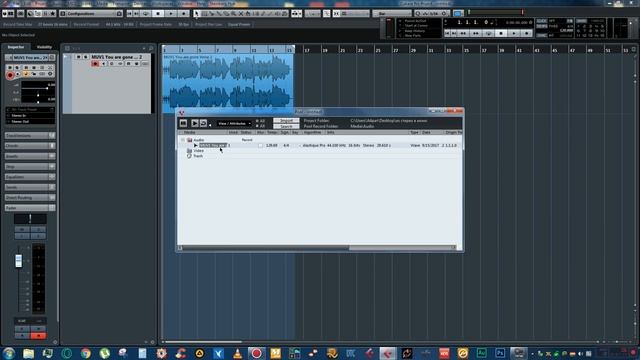Expand the Equalizers Inspector section
Viewport: 640px width, 360px height.
click(x=30, y=177)
